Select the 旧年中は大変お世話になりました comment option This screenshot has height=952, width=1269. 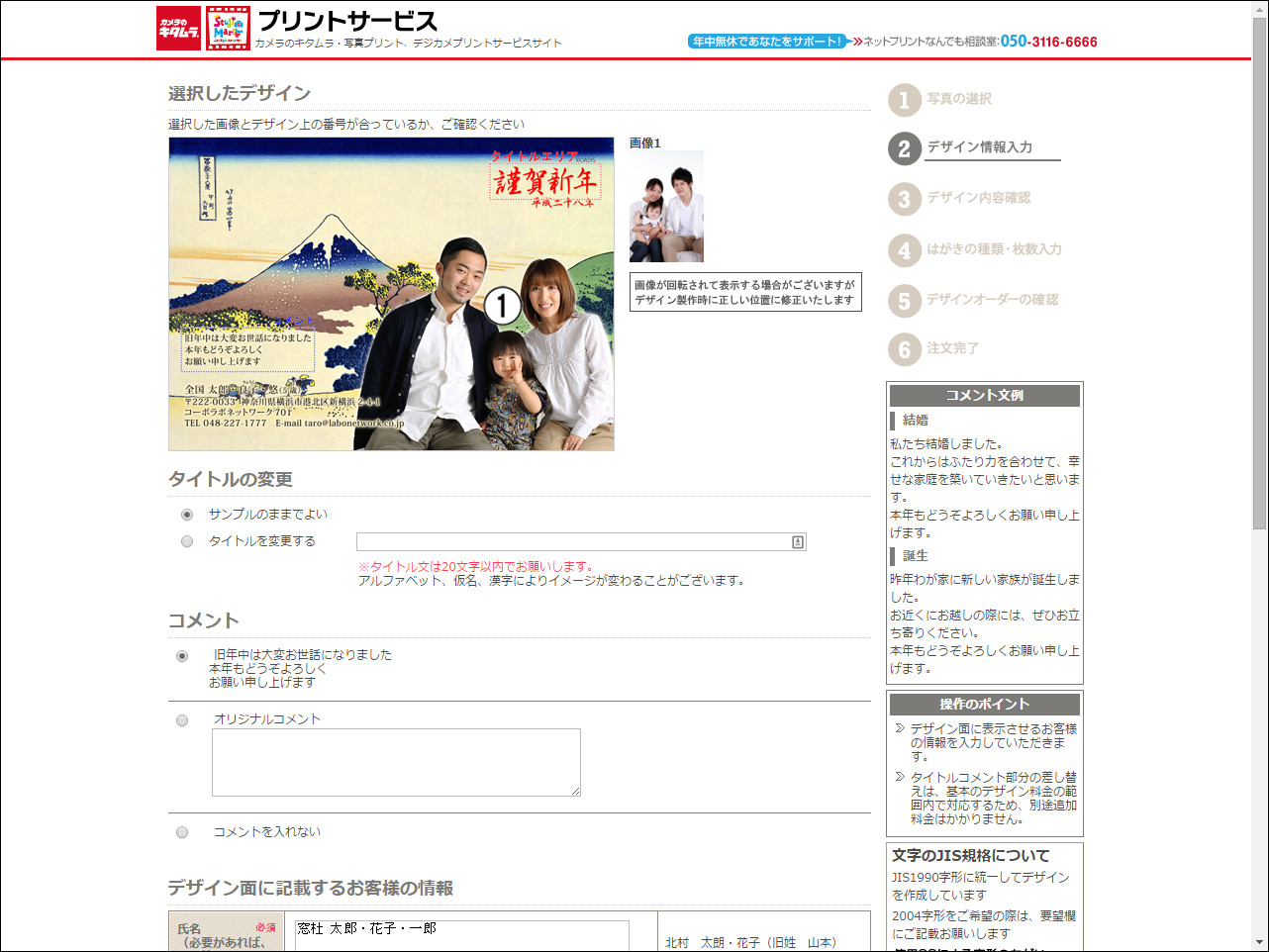tap(181, 654)
